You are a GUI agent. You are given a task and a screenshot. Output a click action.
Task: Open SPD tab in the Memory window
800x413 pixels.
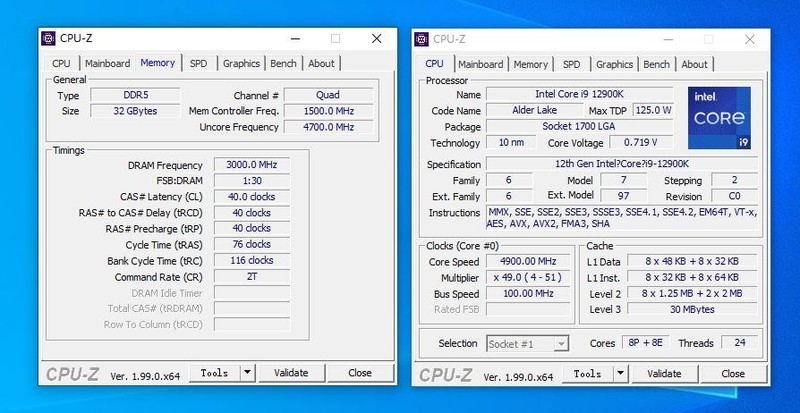tap(198, 63)
